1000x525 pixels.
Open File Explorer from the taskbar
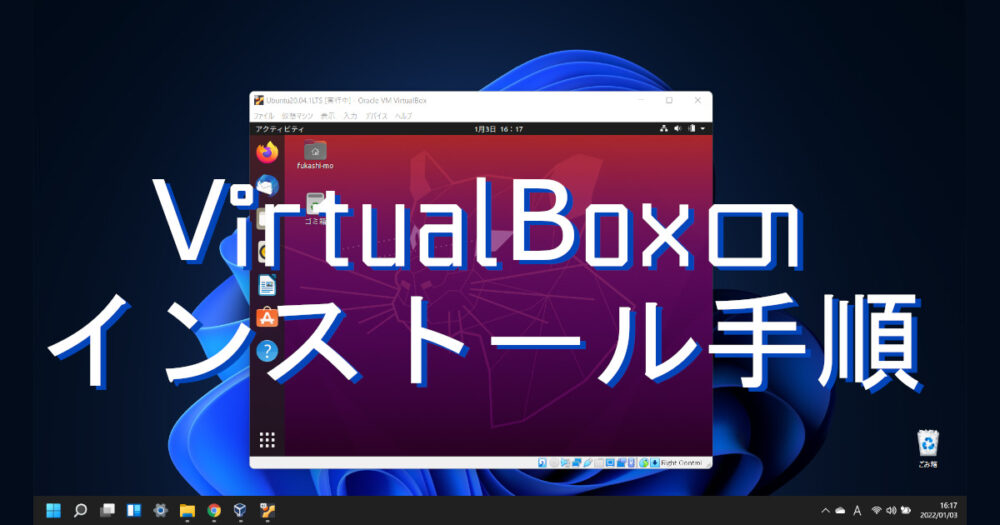click(x=188, y=510)
